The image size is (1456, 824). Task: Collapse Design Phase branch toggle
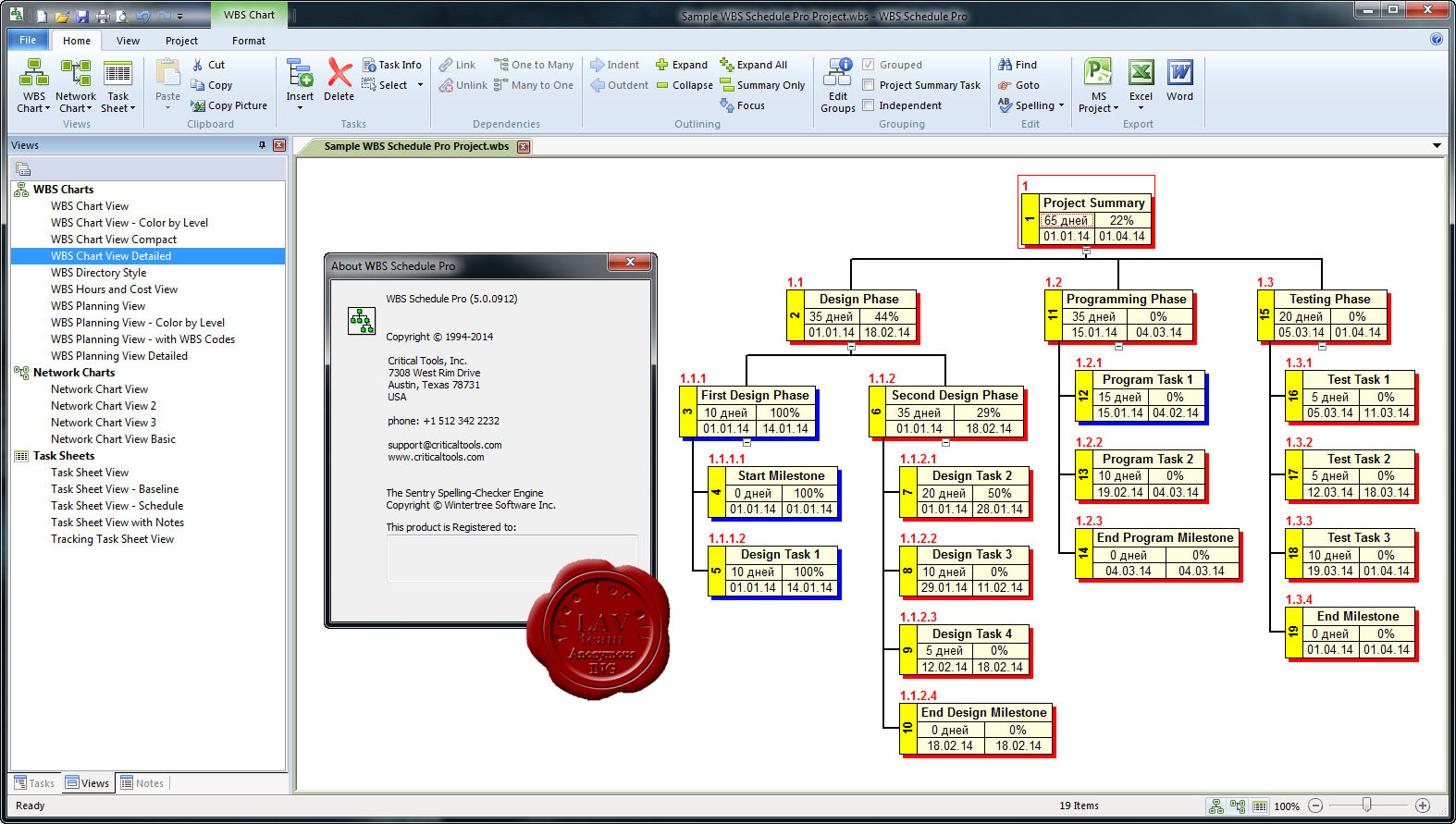(851, 346)
